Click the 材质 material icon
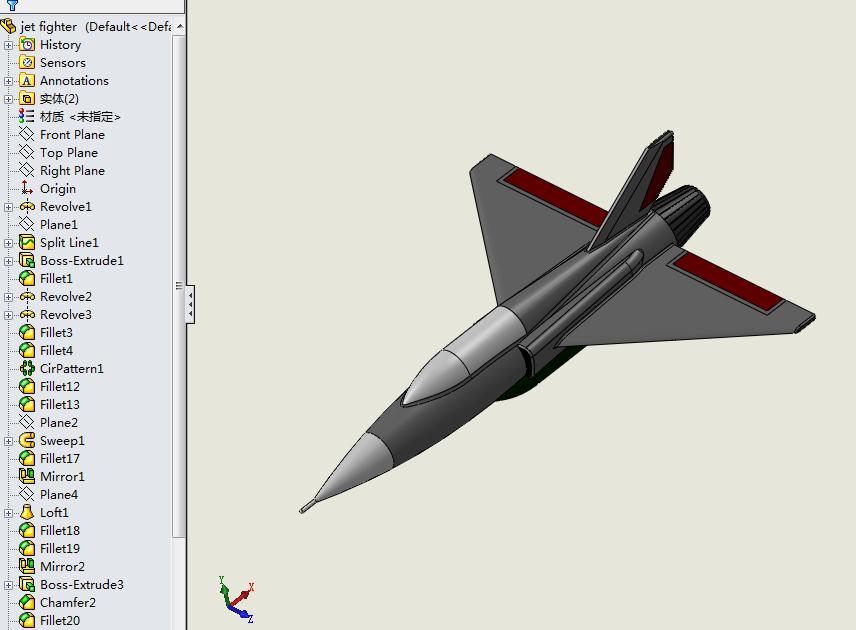The width and height of the screenshot is (856, 630). [27, 116]
